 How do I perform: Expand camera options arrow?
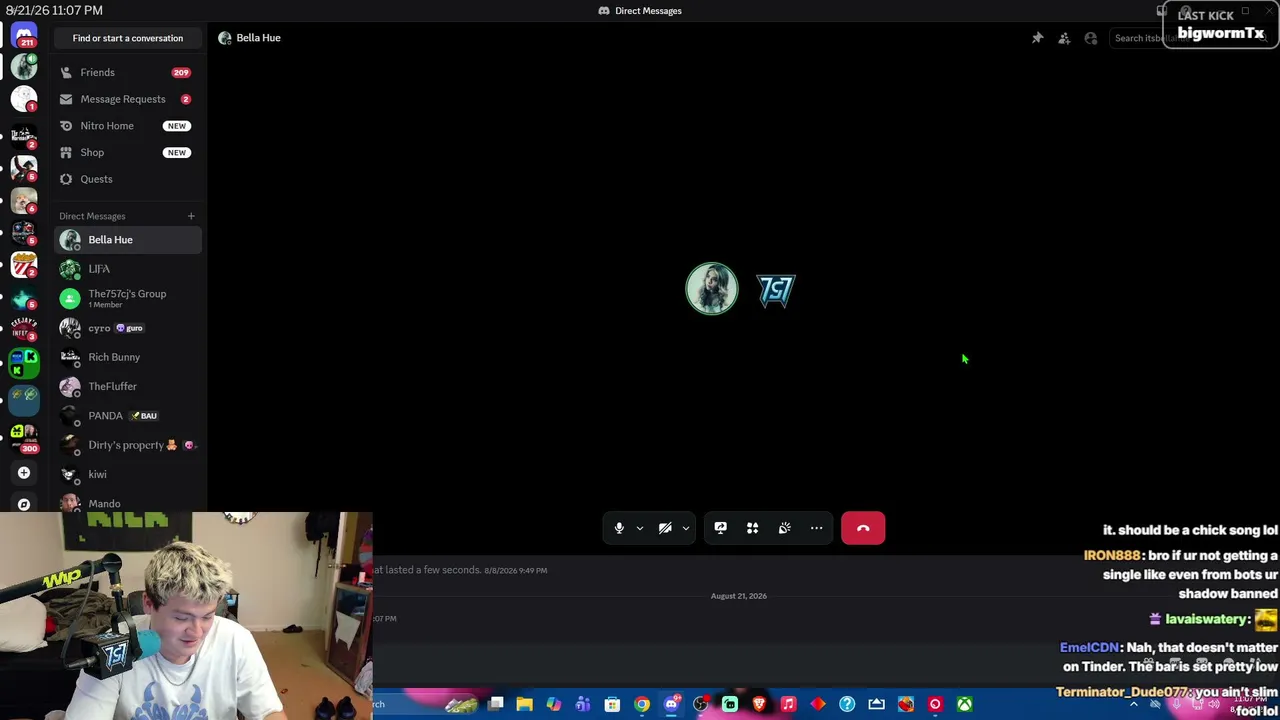pos(685,528)
